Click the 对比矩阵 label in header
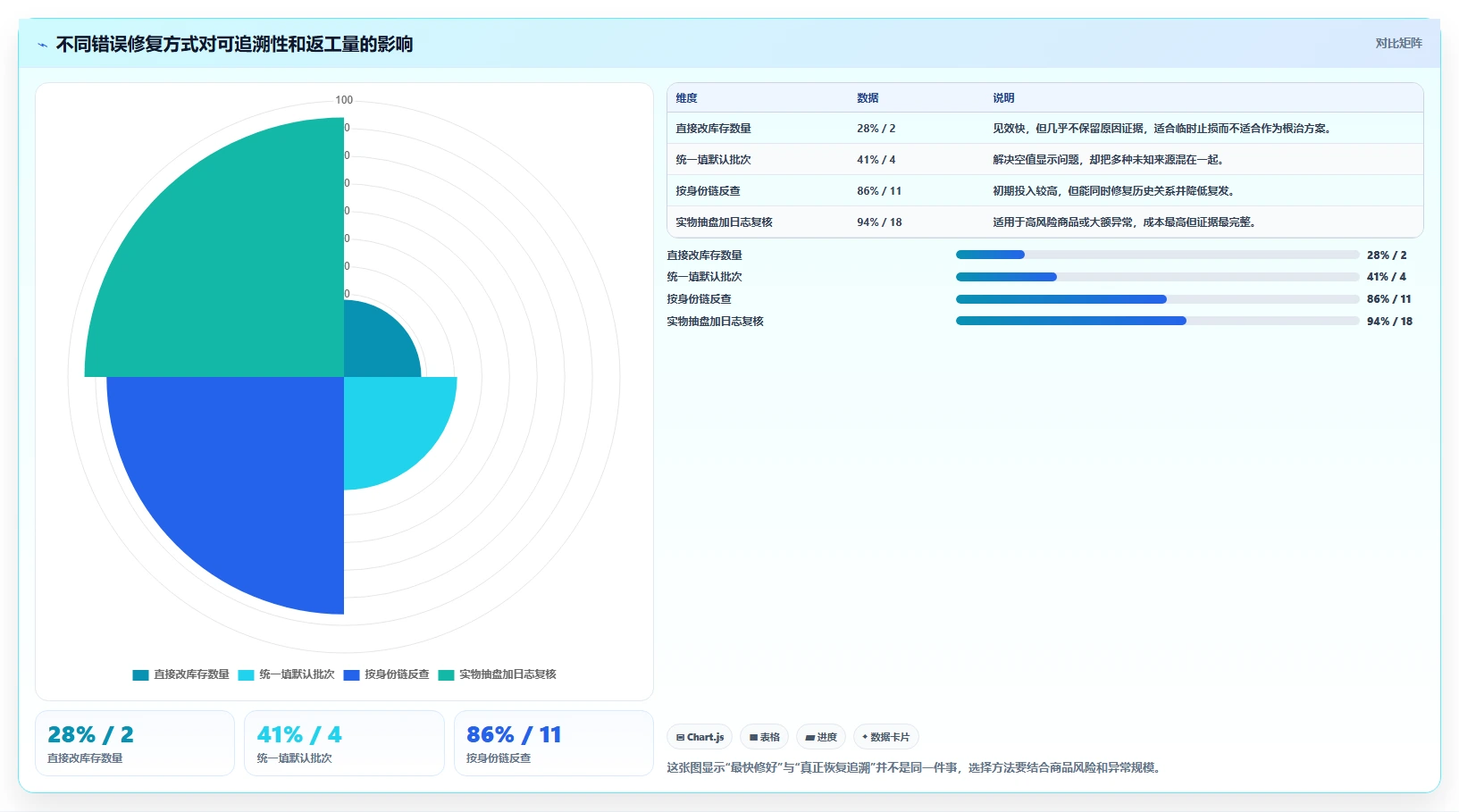The image size is (1459, 812). pyautogui.click(x=1398, y=43)
